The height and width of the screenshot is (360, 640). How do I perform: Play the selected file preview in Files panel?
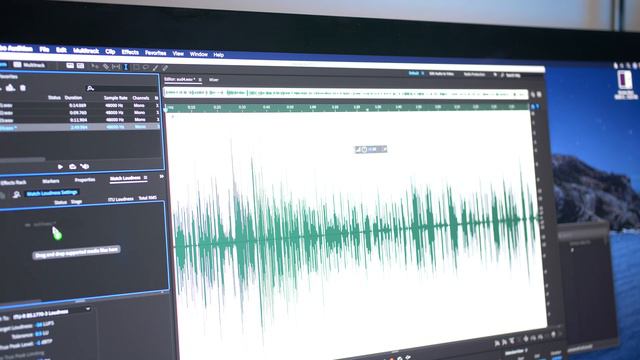point(60,167)
